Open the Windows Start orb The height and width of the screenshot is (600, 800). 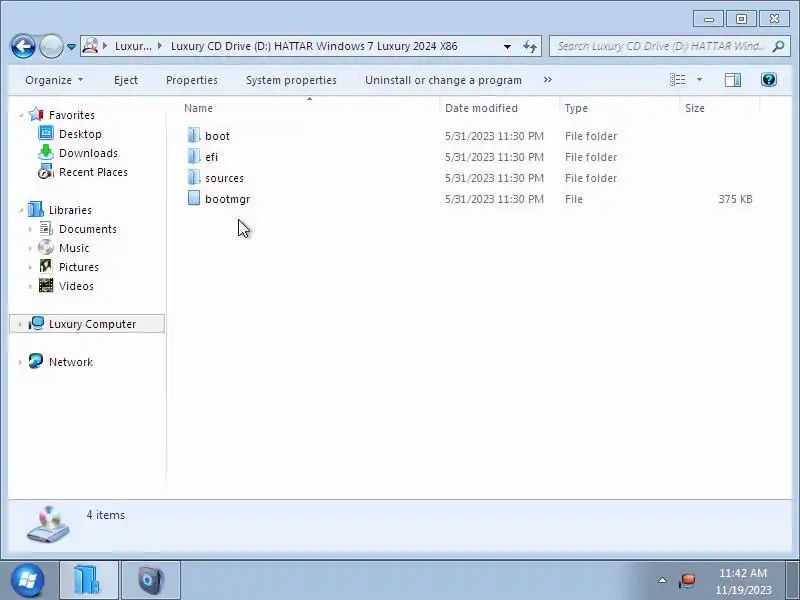[27, 580]
